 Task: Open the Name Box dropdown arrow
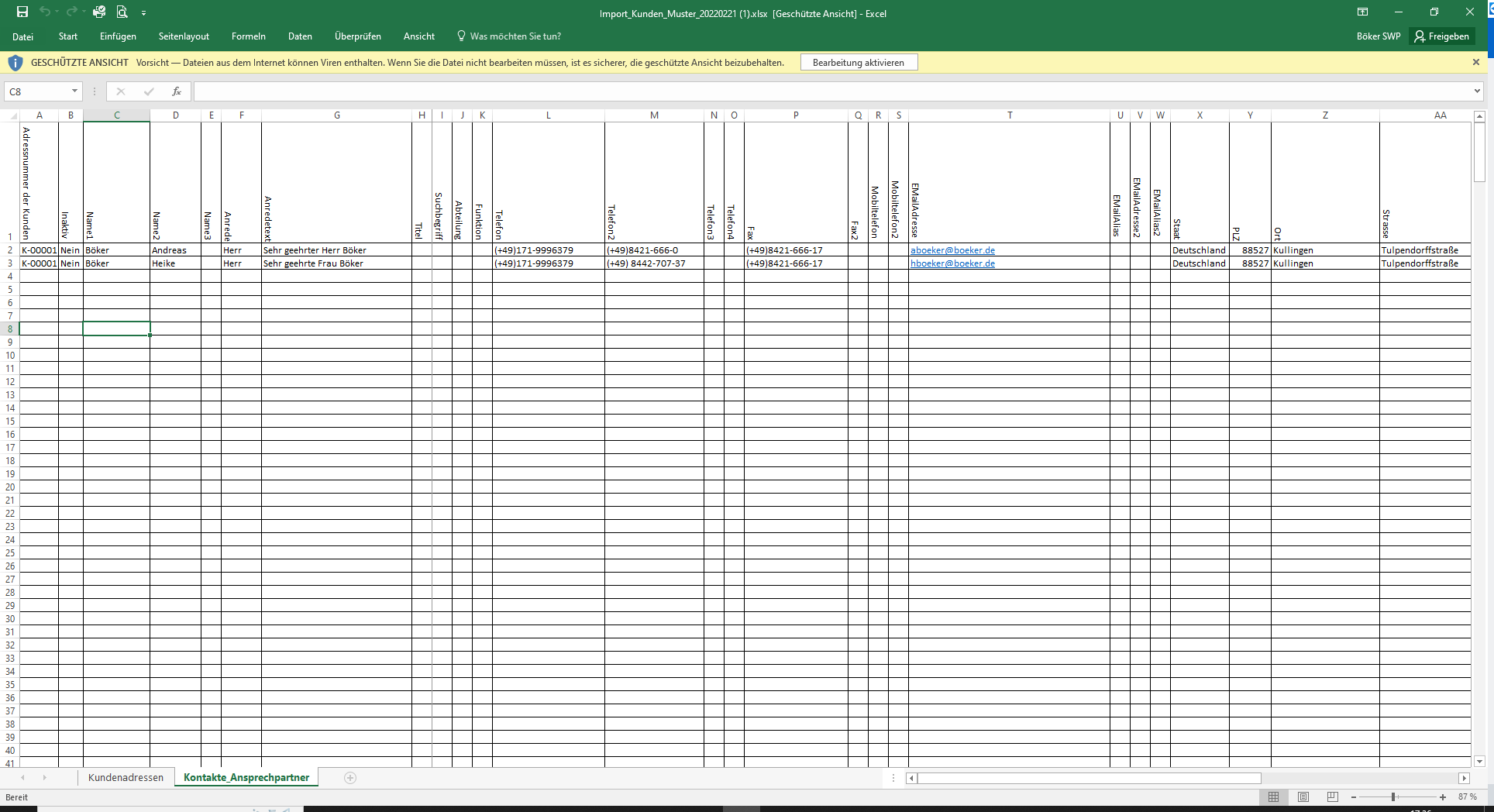pyautogui.click(x=74, y=91)
